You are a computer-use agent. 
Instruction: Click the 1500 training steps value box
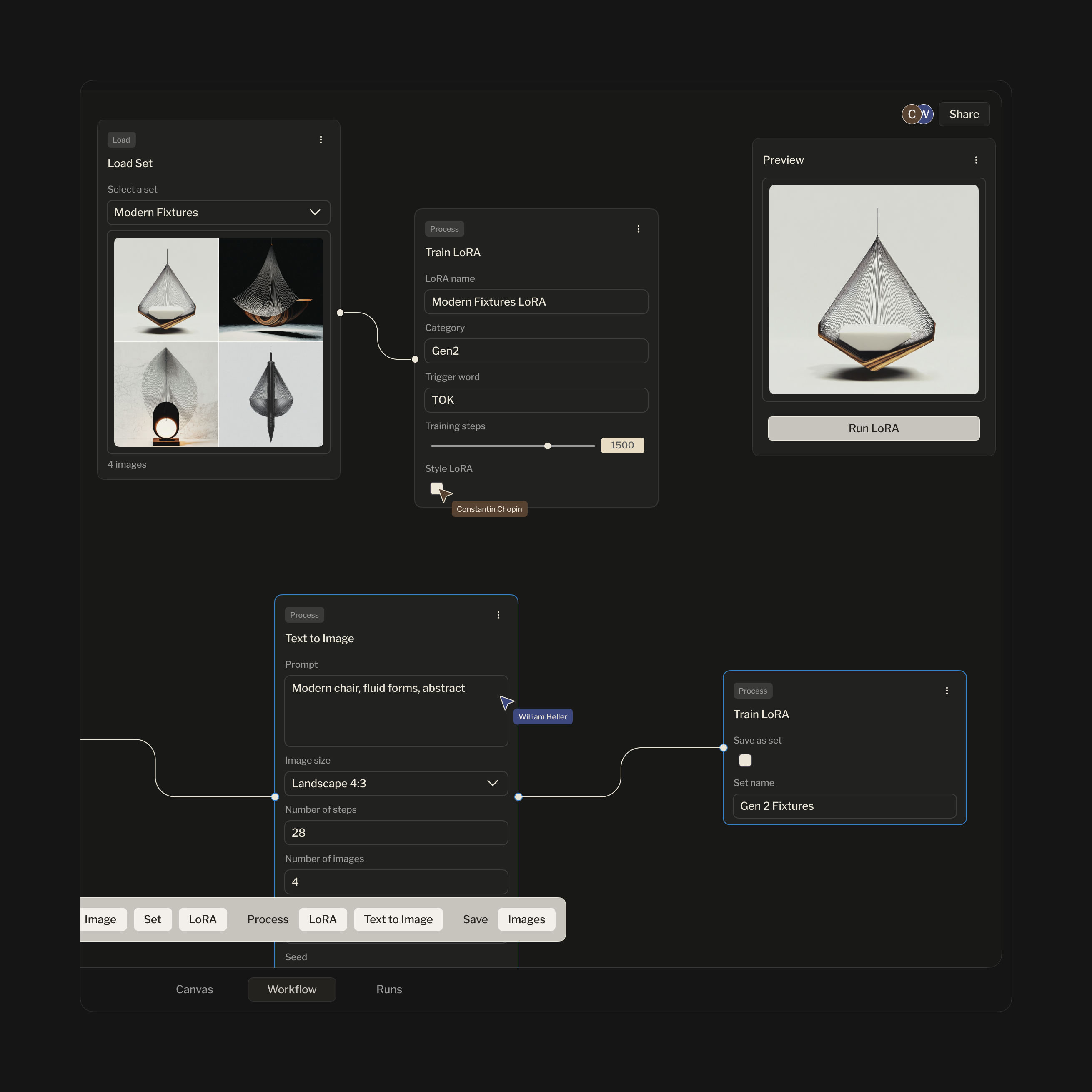[x=622, y=446]
